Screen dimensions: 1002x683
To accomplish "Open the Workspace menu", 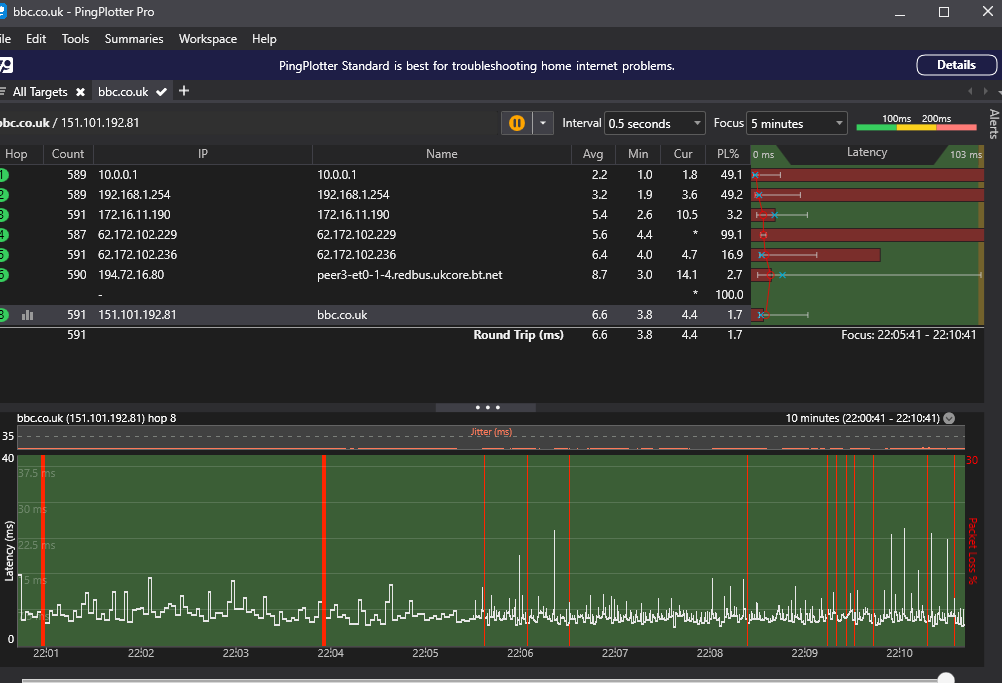I will 208,39.
